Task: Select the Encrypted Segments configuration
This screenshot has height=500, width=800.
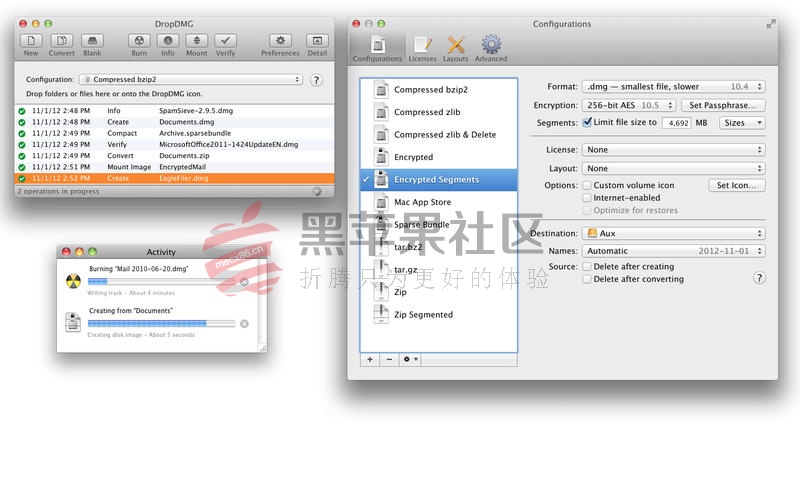Action: [439, 180]
